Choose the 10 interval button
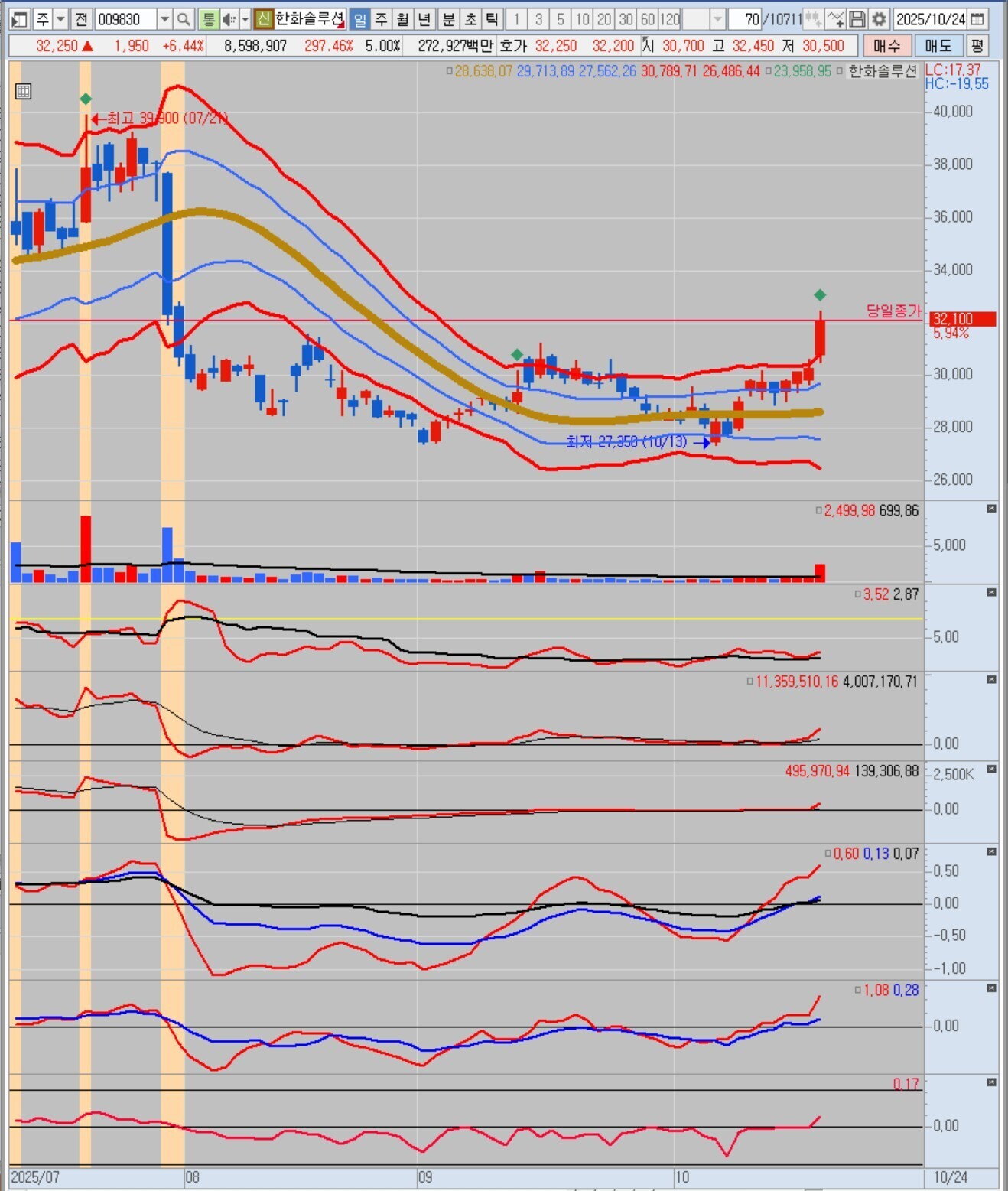This screenshot has width=1008, height=1191. tap(582, 19)
